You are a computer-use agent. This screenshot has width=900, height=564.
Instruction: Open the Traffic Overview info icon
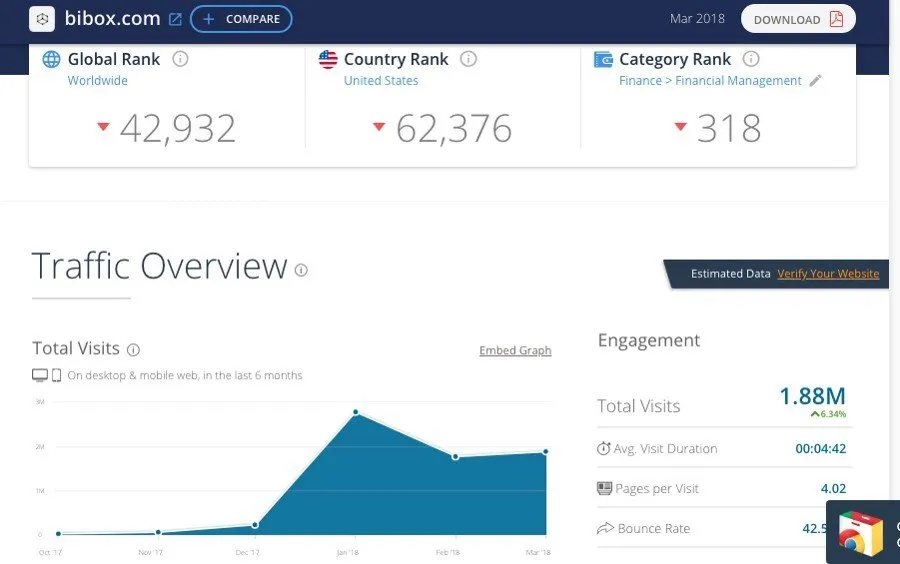click(x=301, y=270)
